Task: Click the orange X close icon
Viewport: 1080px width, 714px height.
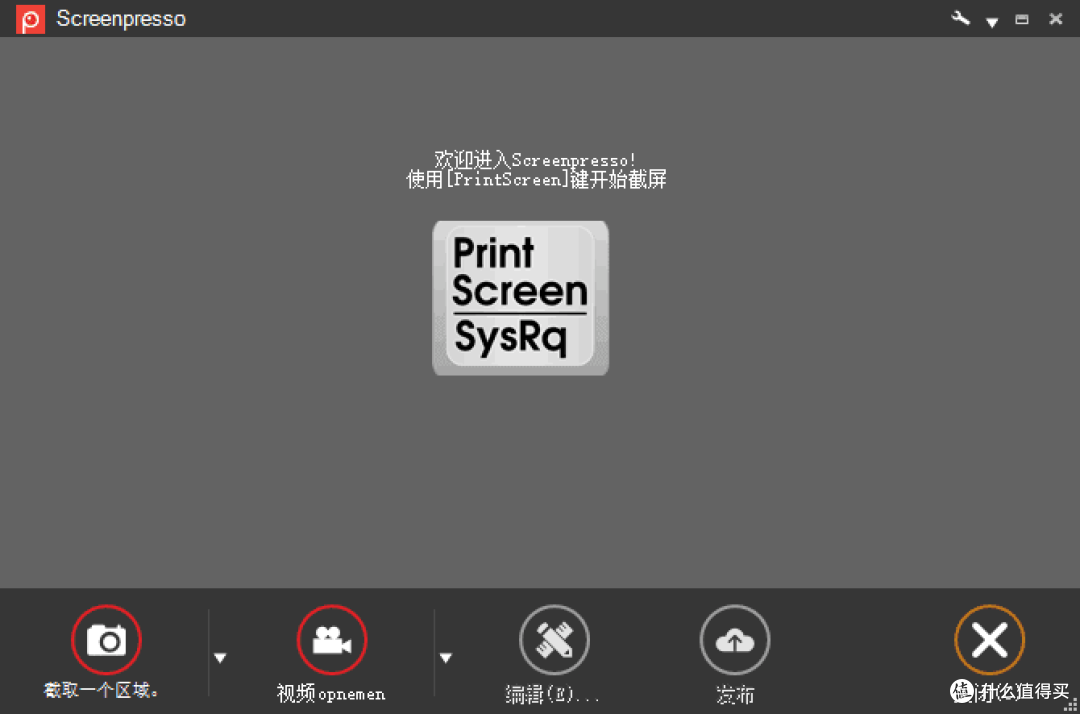Action: point(989,640)
